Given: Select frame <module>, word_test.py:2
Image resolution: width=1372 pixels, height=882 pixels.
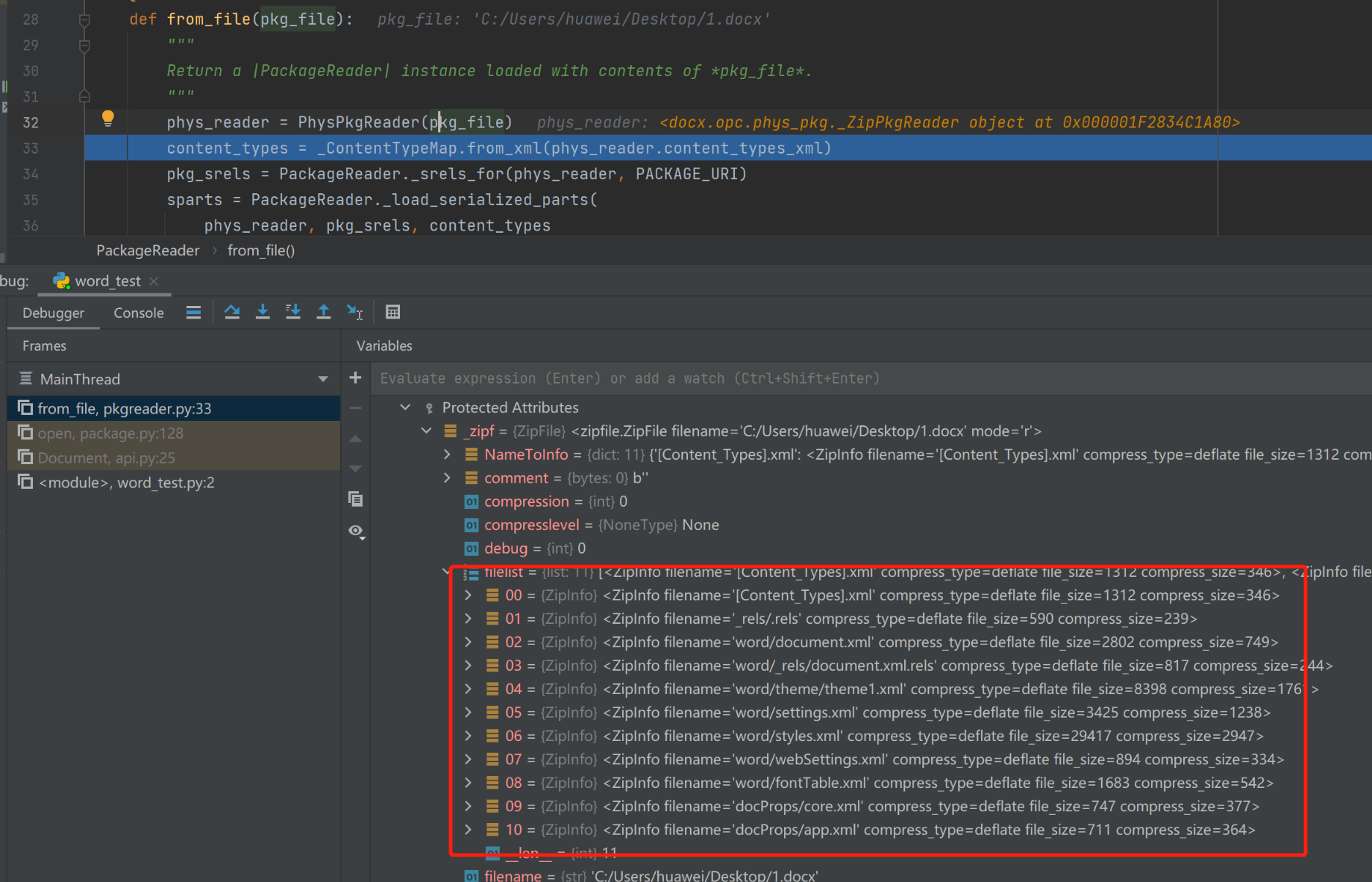Looking at the screenshot, I should [174, 482].
